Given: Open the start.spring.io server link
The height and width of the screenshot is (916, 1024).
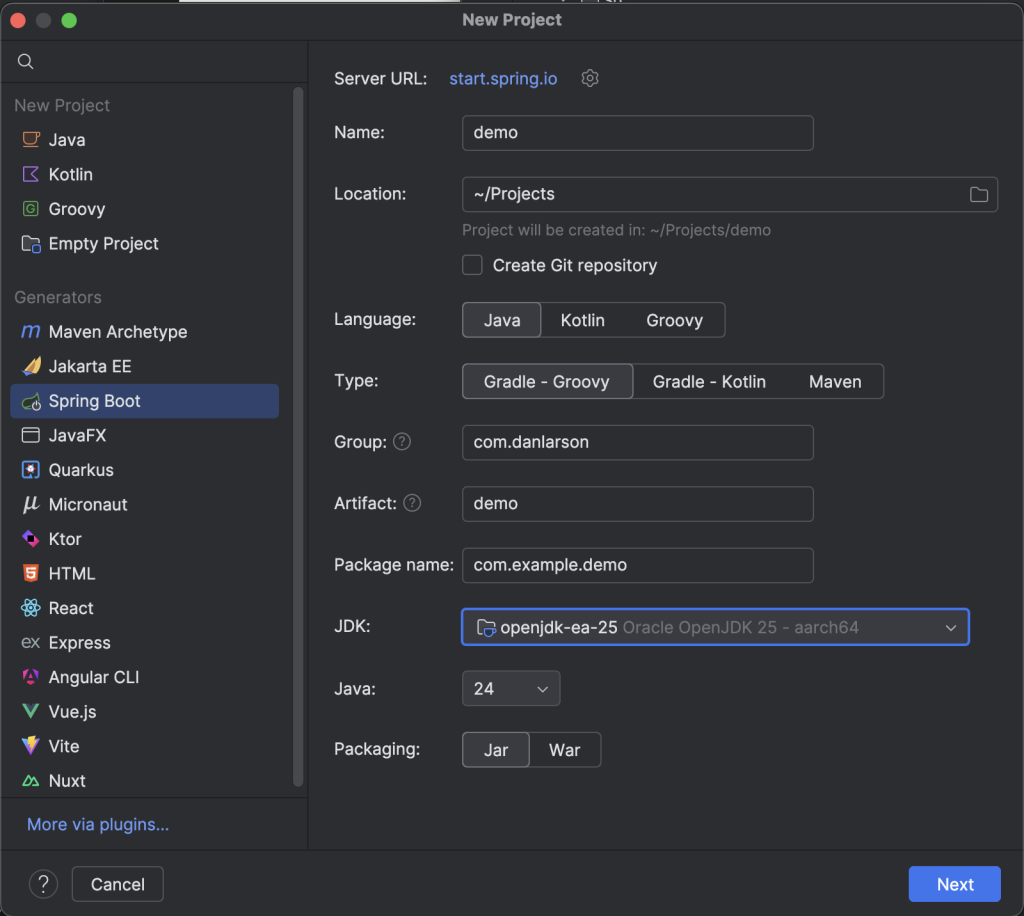Looking at the screenshot, I should (503, 78).
